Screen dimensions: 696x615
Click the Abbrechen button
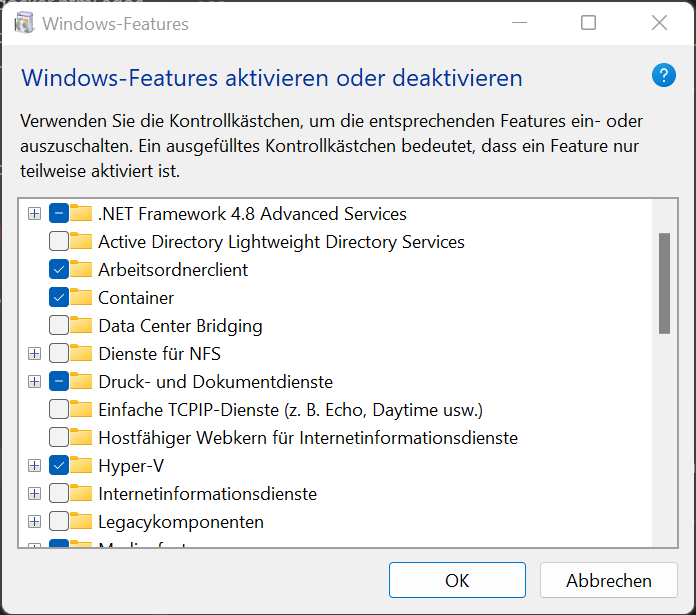tap(609, 580)
